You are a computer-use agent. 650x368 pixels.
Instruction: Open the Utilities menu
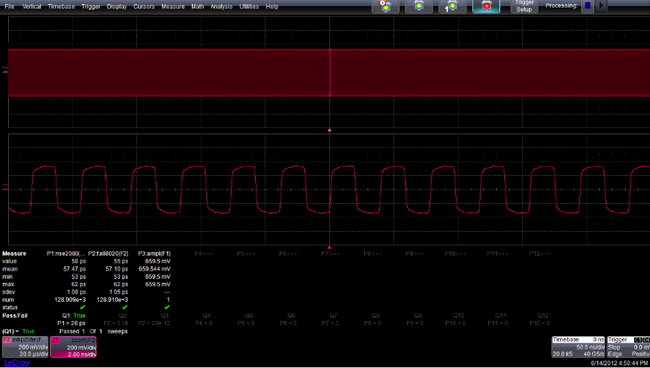(x=249, y=7)
